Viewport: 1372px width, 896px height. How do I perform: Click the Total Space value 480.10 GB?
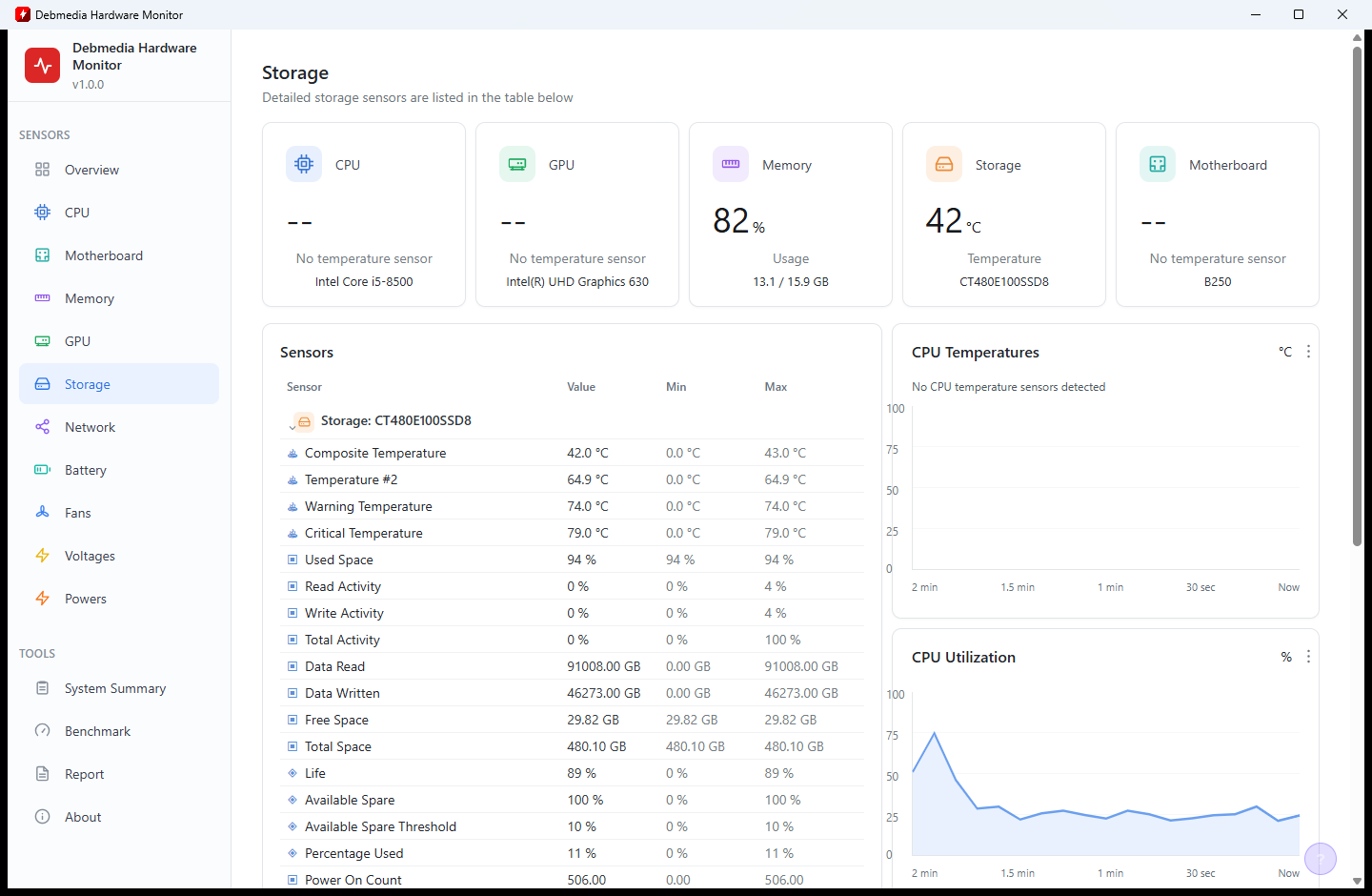tap(596, 746)
